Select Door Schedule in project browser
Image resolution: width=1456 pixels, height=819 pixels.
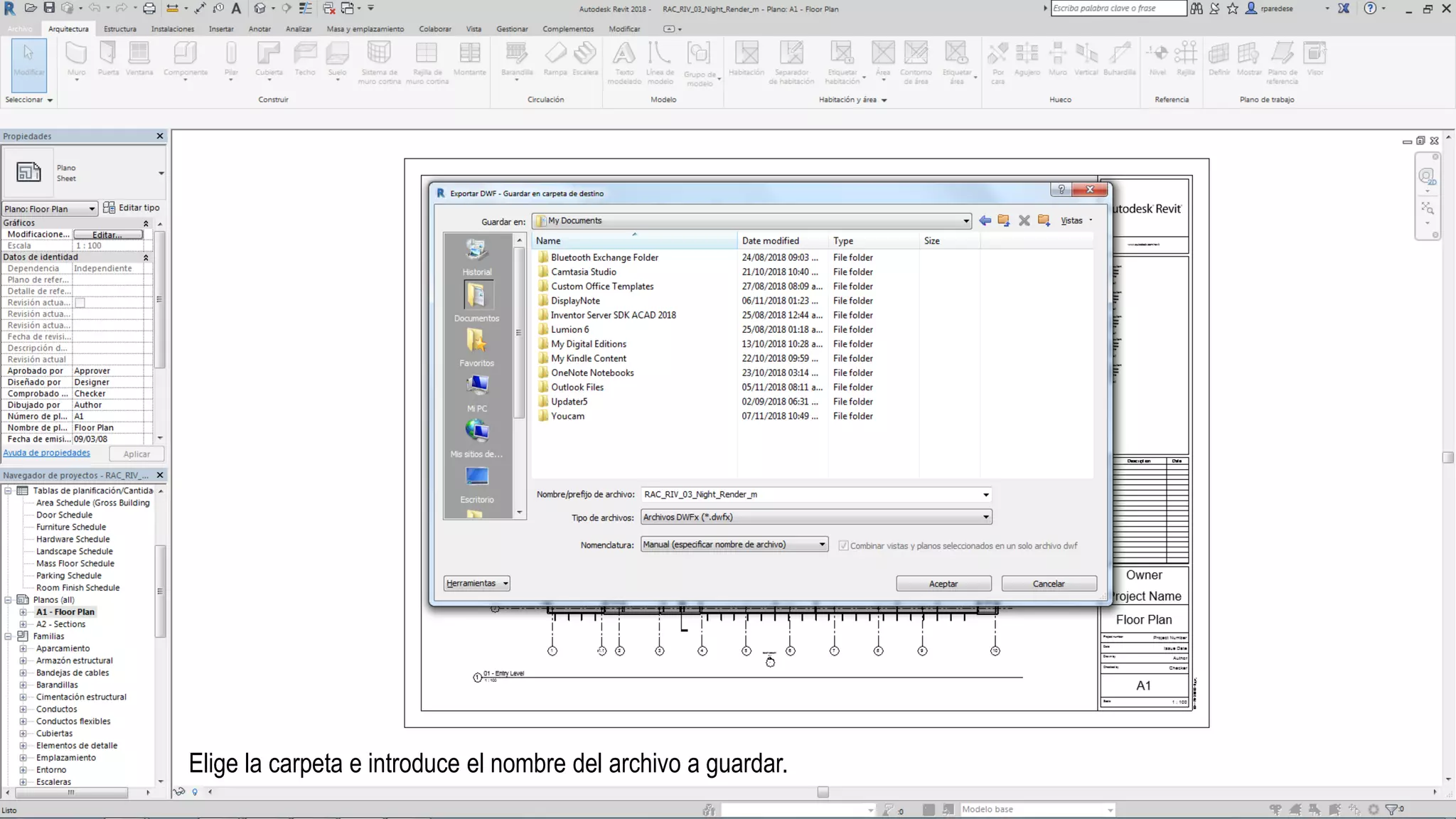[x=64, y=515]
